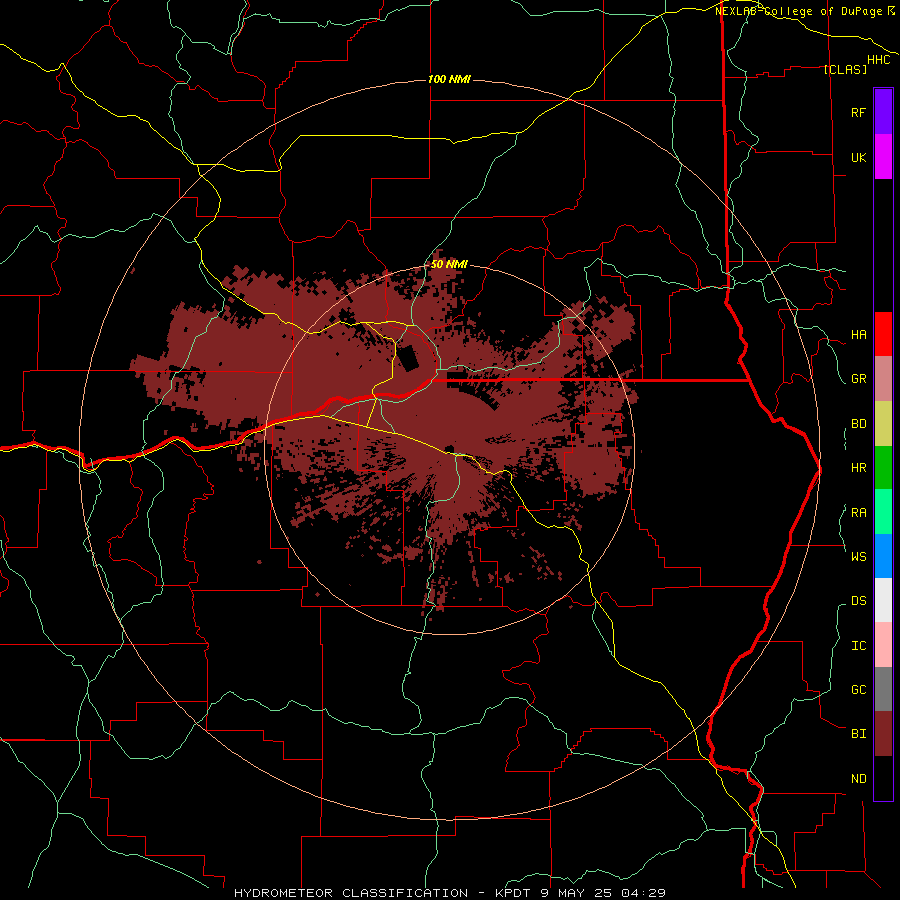The height and width of the screenshot is (900, 900).
Task: Click the UK magenta legend swatch
Action: [883, 157]
